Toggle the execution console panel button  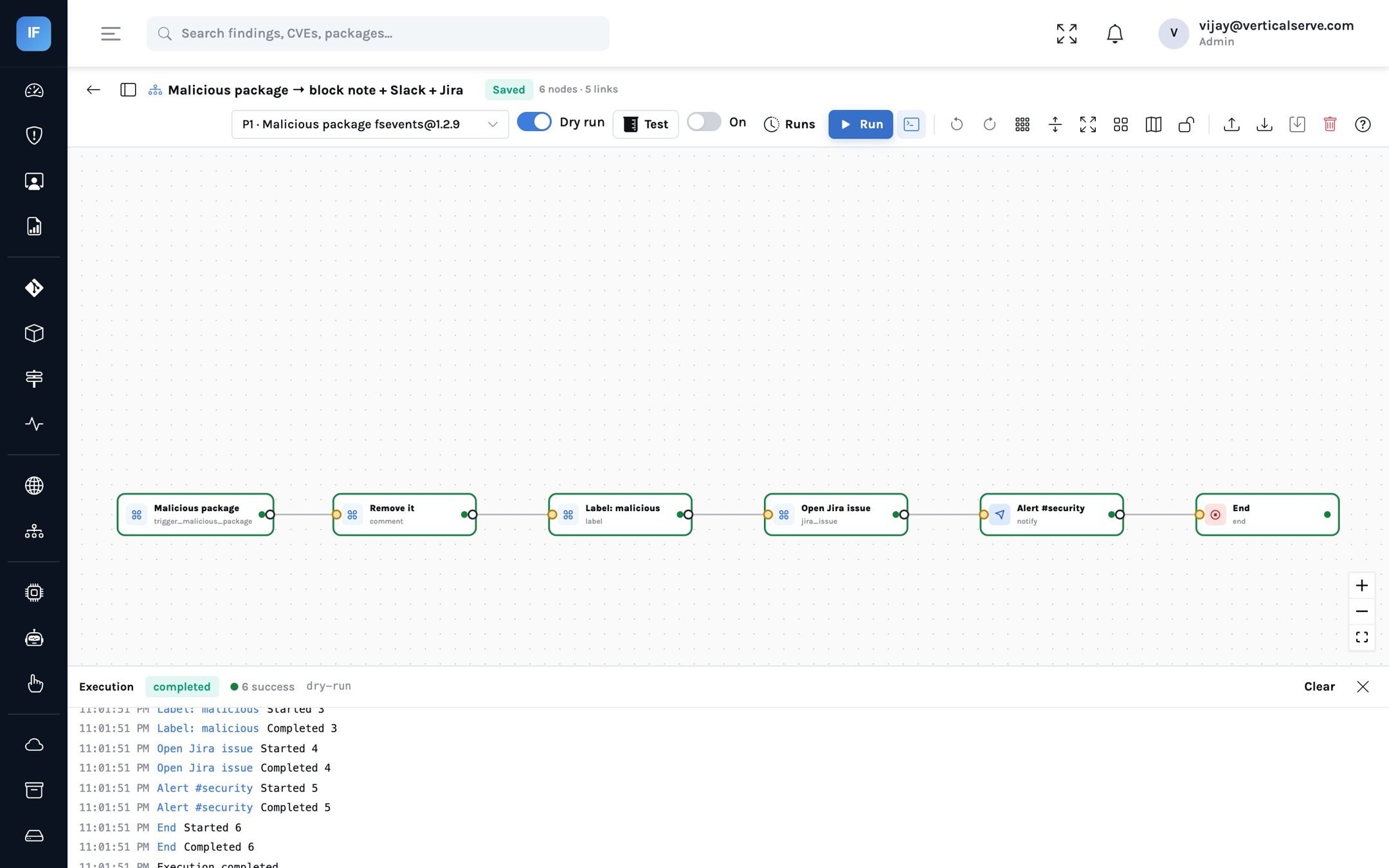click(911, 124)
